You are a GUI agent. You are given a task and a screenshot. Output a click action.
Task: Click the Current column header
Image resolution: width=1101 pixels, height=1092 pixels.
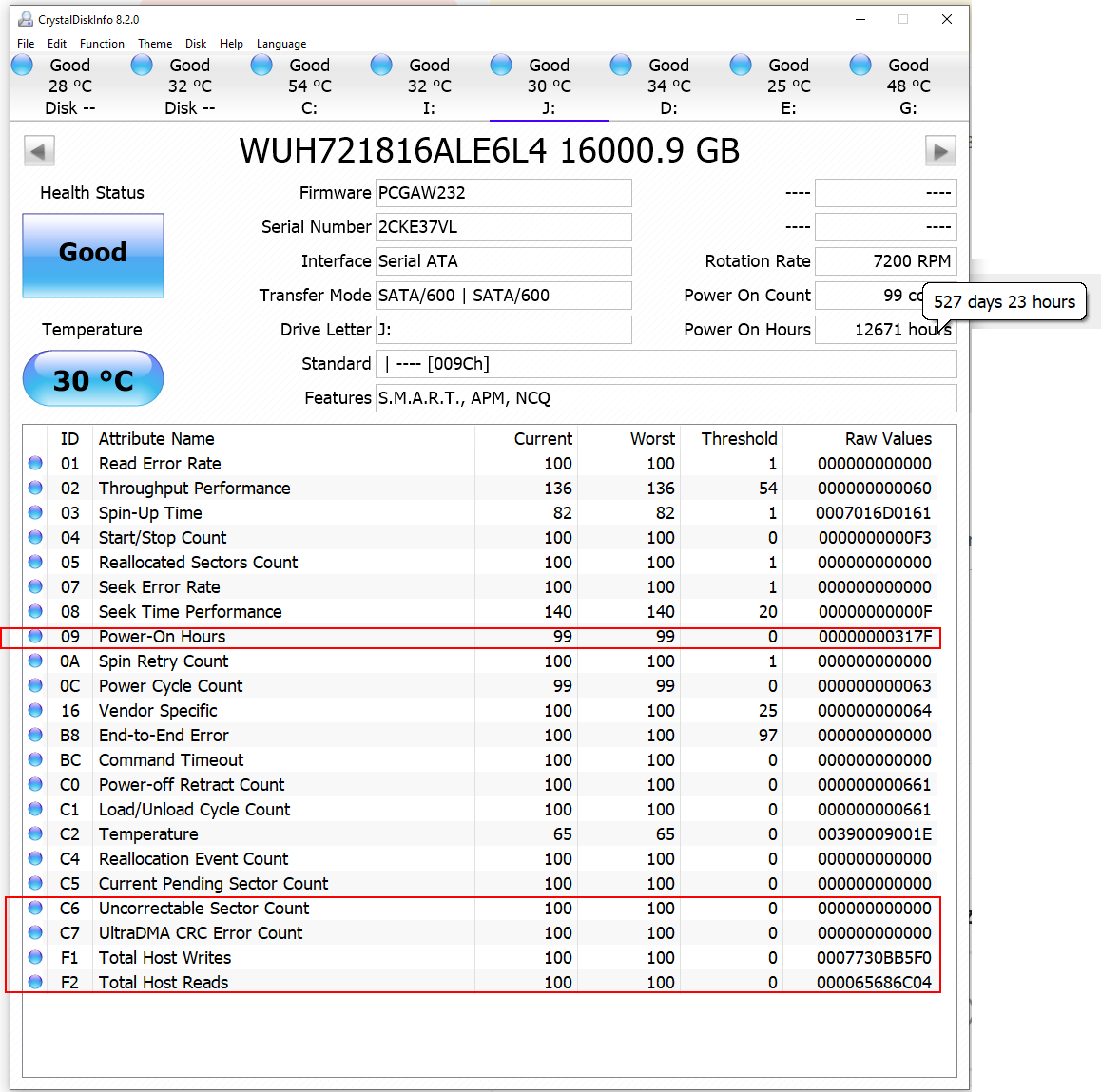(527, 439)
